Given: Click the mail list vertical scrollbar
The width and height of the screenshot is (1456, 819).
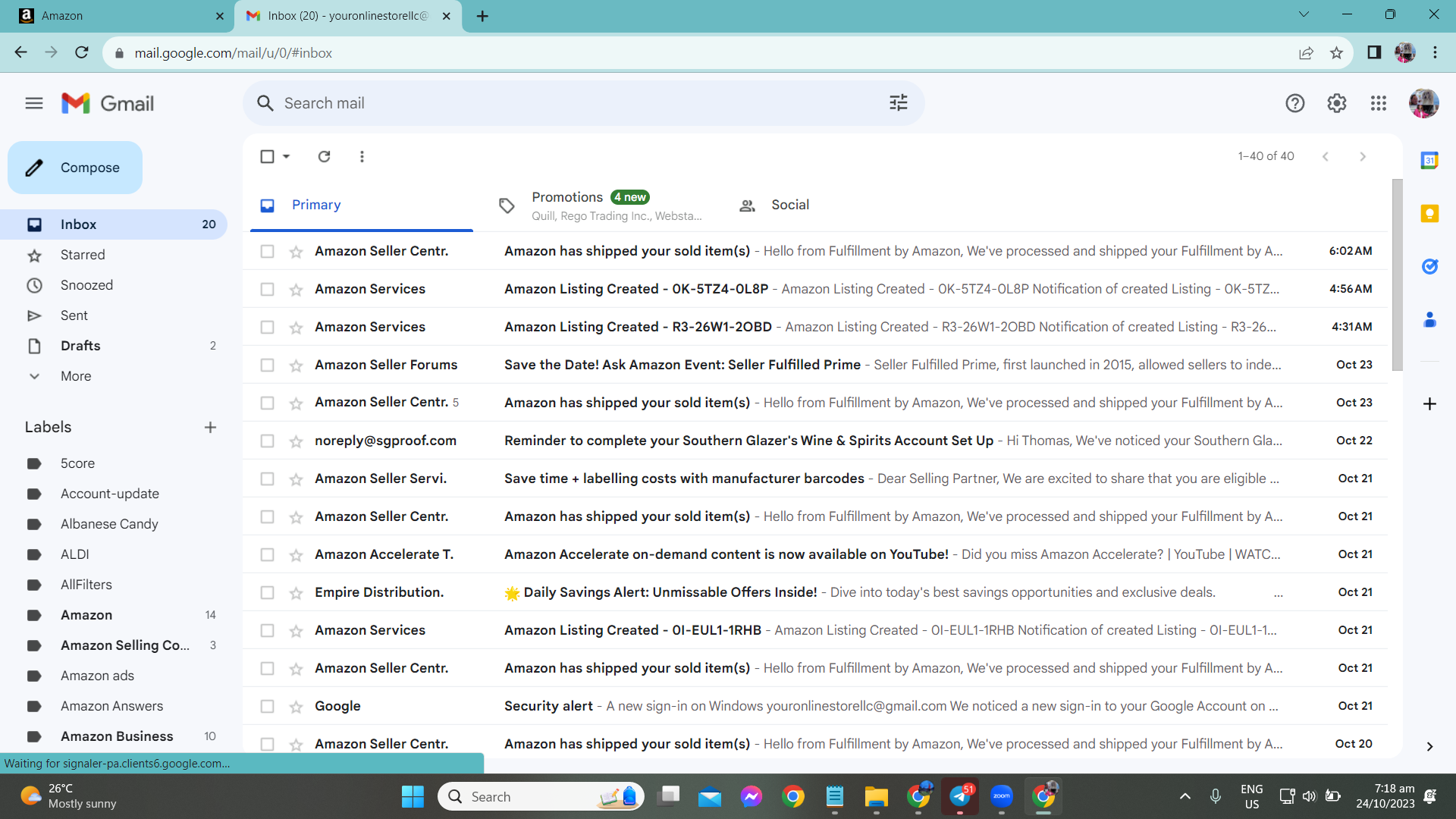Looking at the screenshot, I should coord(1397,275).
